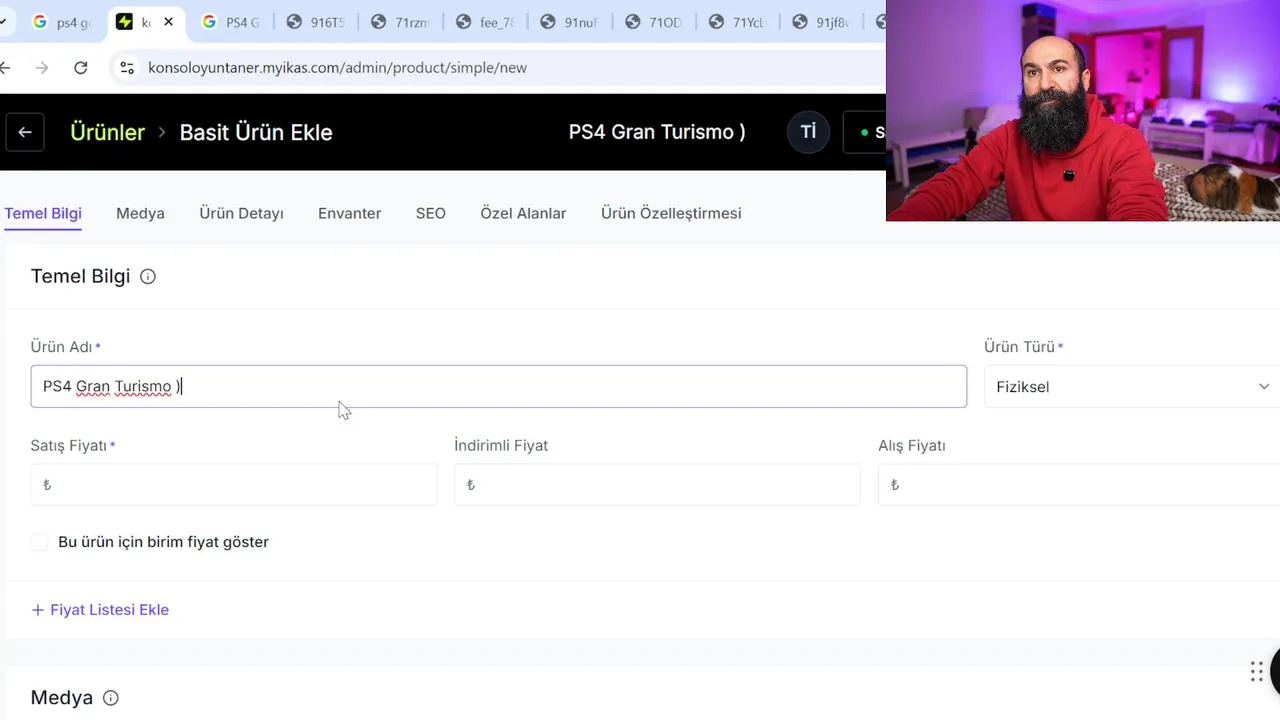Open the Ürün Detayı tab
The height and width of the screenshot is (720, 1280).
pyautogui.click(x=241, y=213)
